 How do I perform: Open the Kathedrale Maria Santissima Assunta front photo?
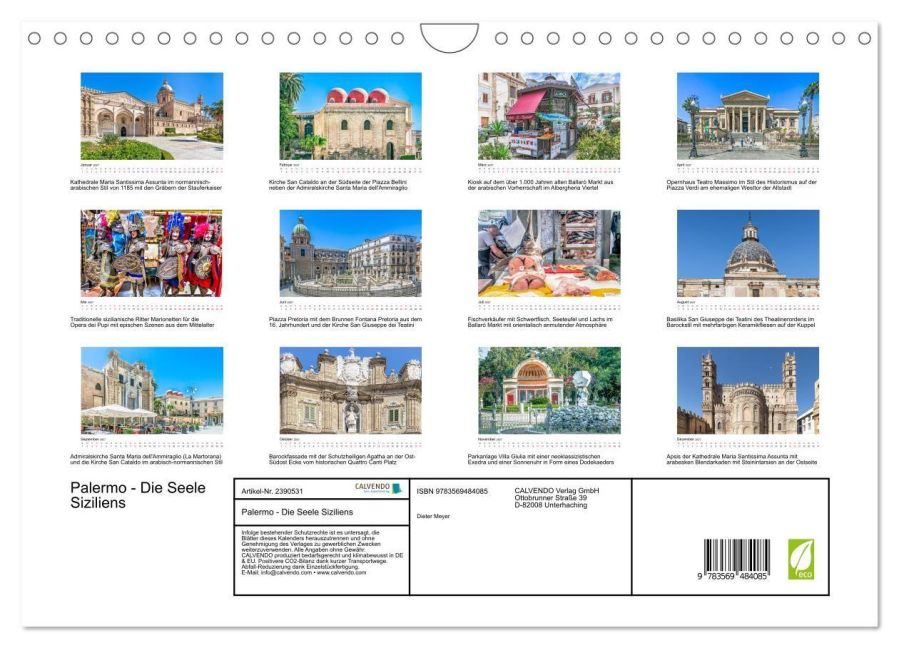click(x=152, y=116)
